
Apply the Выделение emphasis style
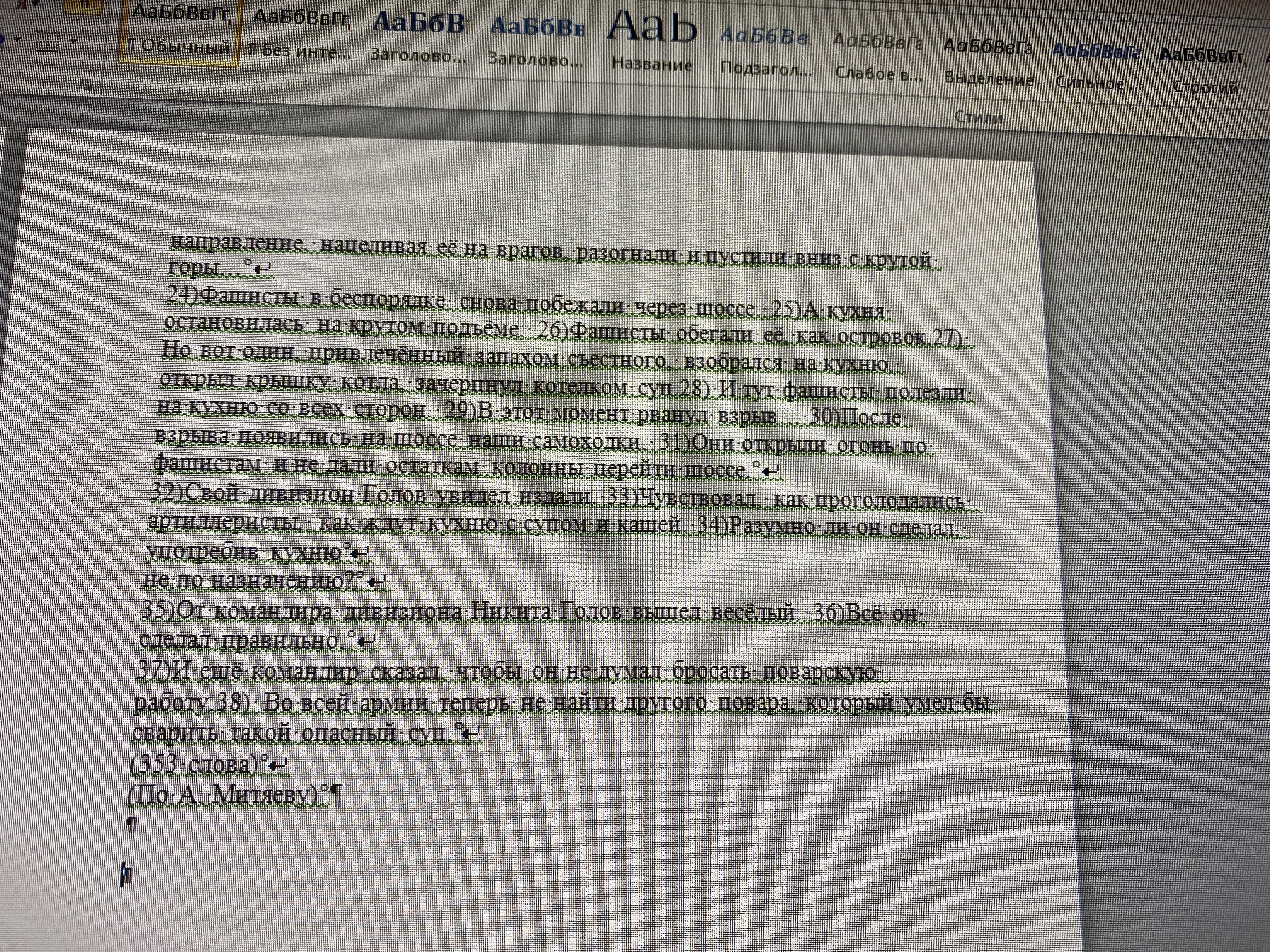coord(988,62)
